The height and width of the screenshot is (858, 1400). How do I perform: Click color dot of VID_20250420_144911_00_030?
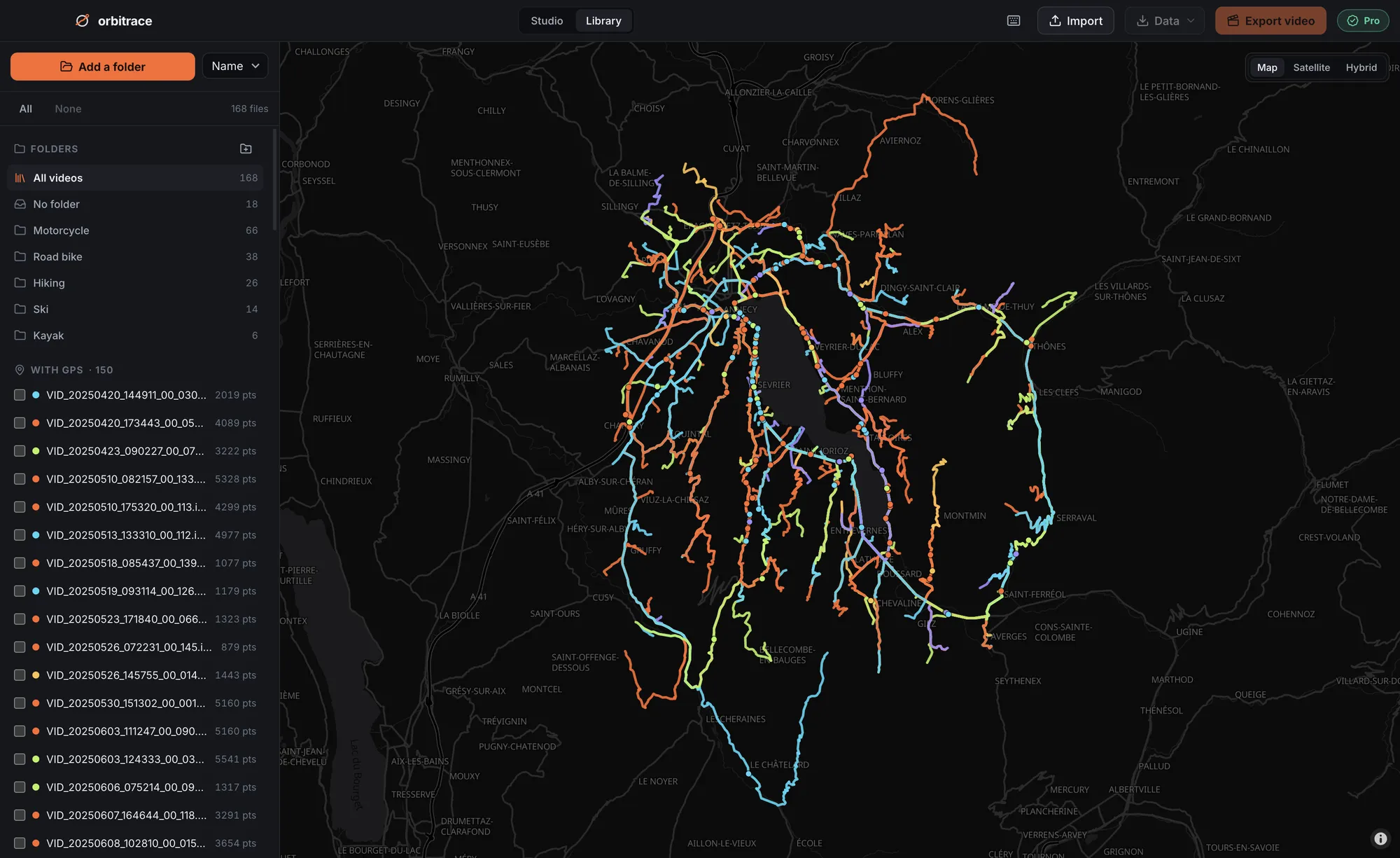[x=36, y=395]
